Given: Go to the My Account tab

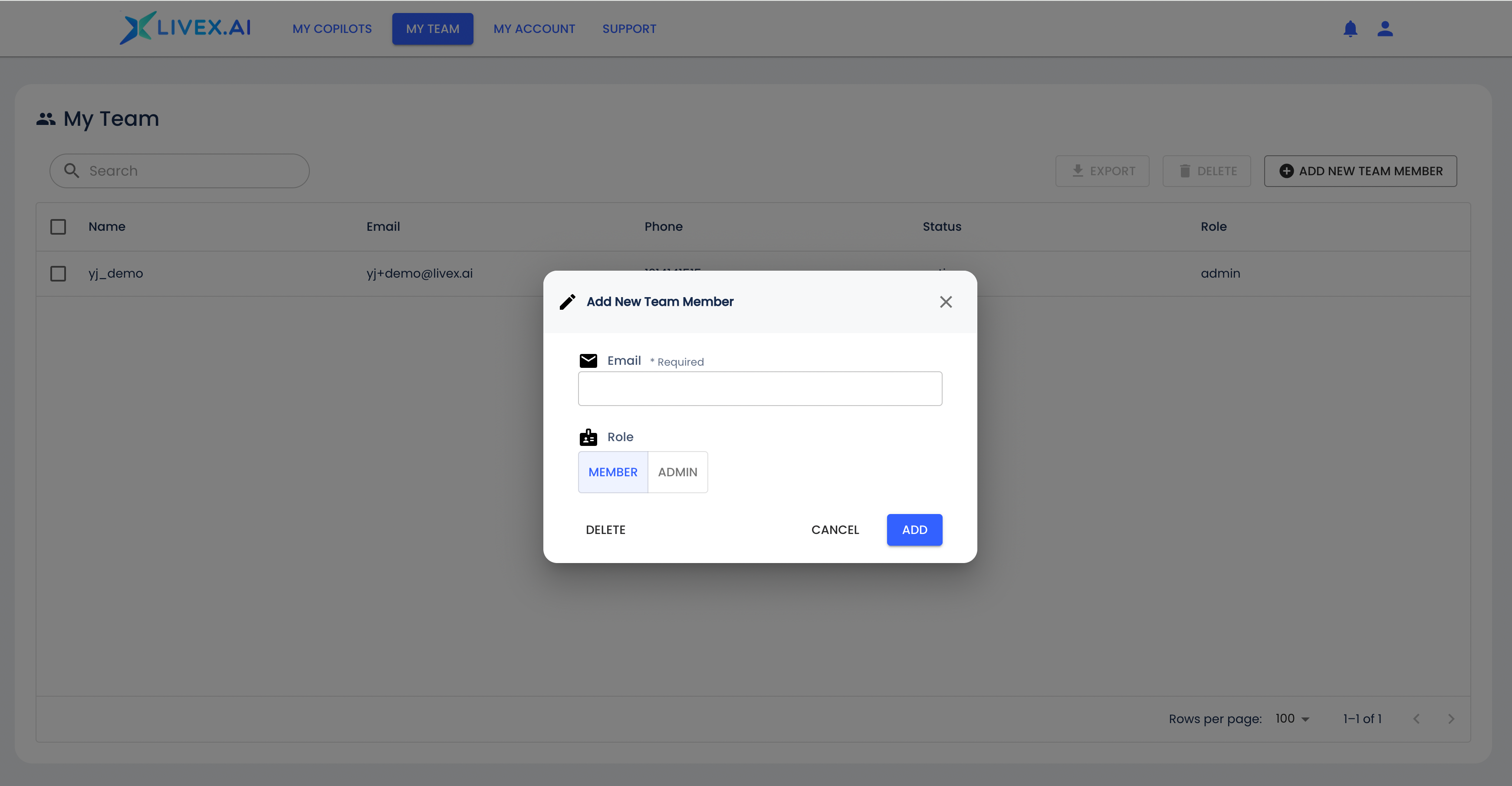Looking at the screenshot, I should click(x=534, y=29).
